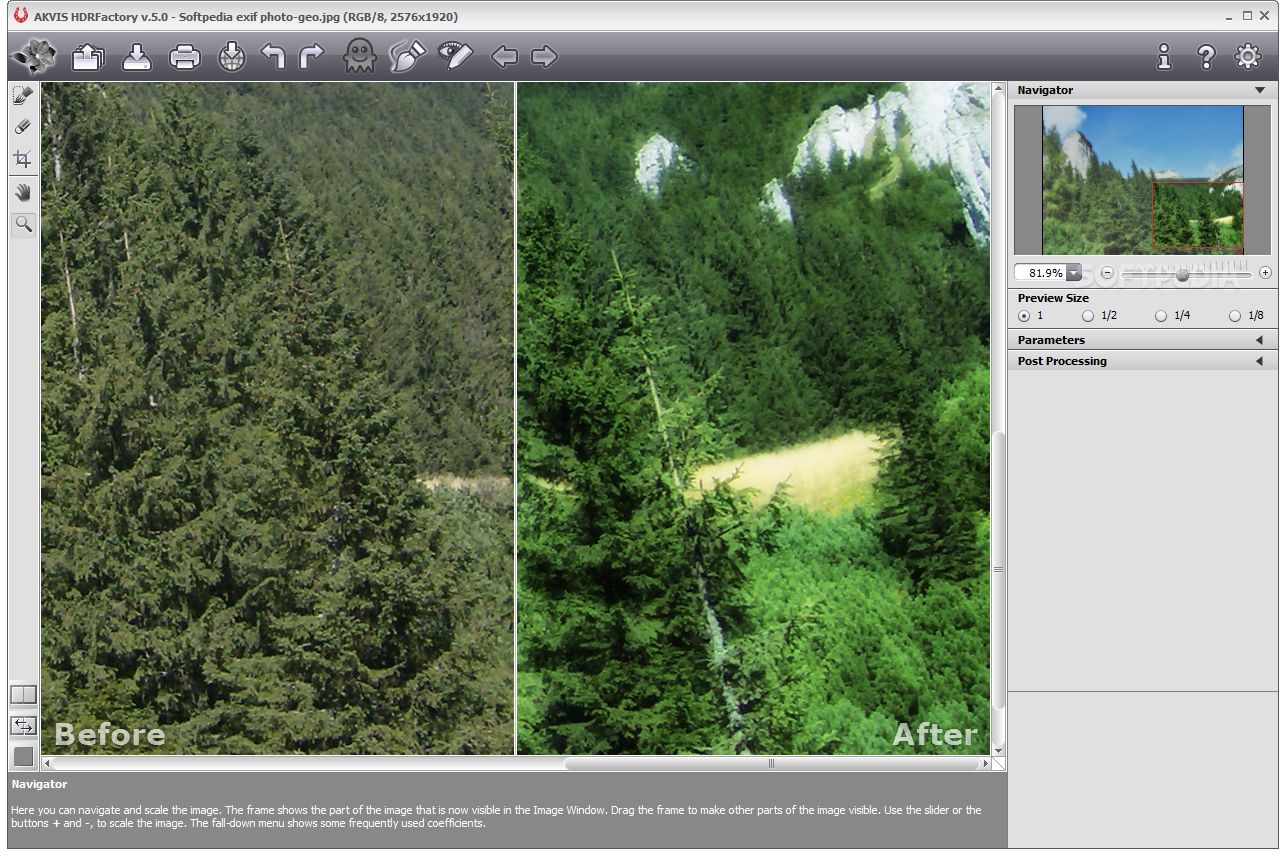Toggle ghost removal with the ghost icon

click(x=359, y=57)
